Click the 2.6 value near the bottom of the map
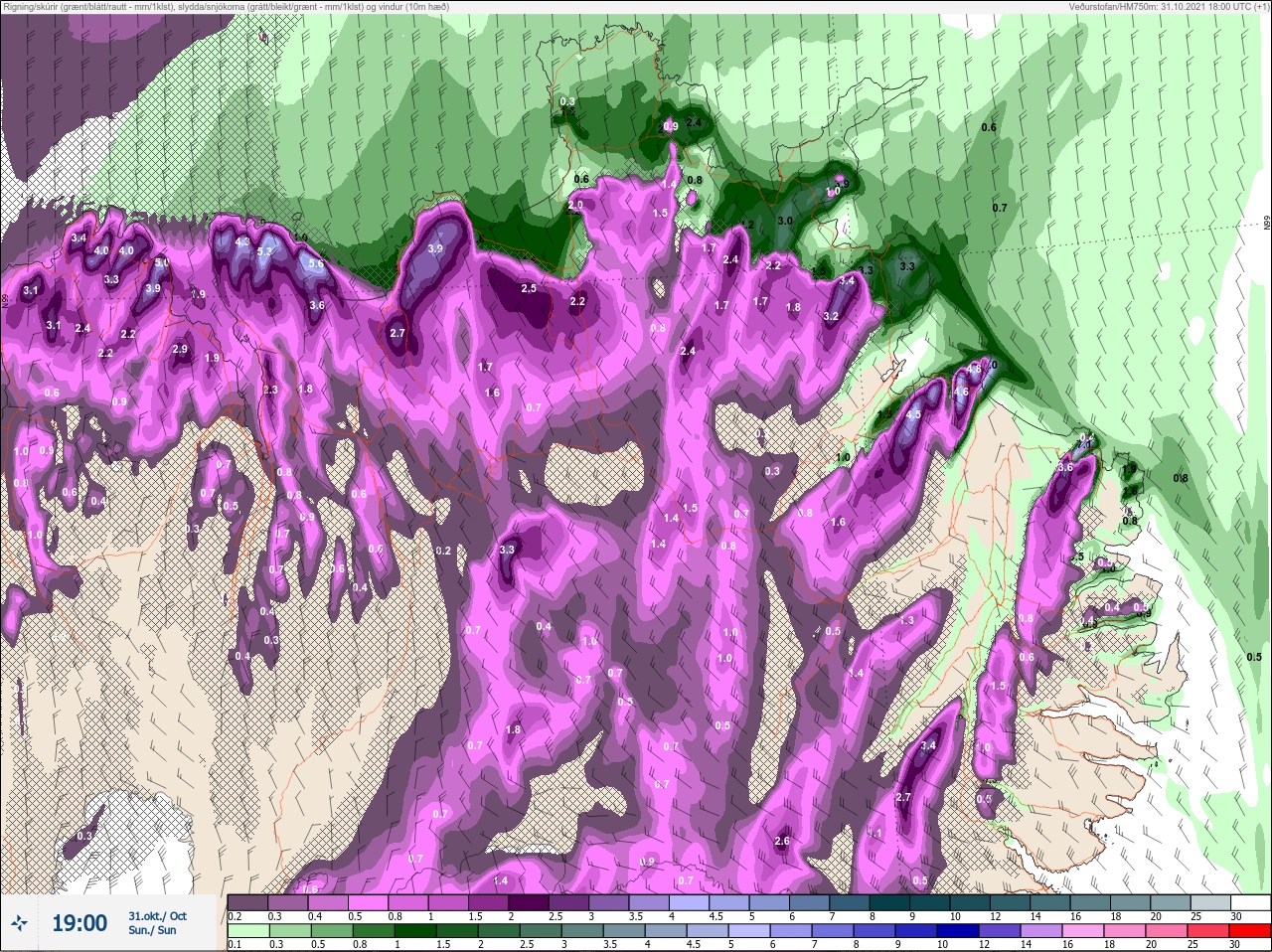 pos(781,841)
